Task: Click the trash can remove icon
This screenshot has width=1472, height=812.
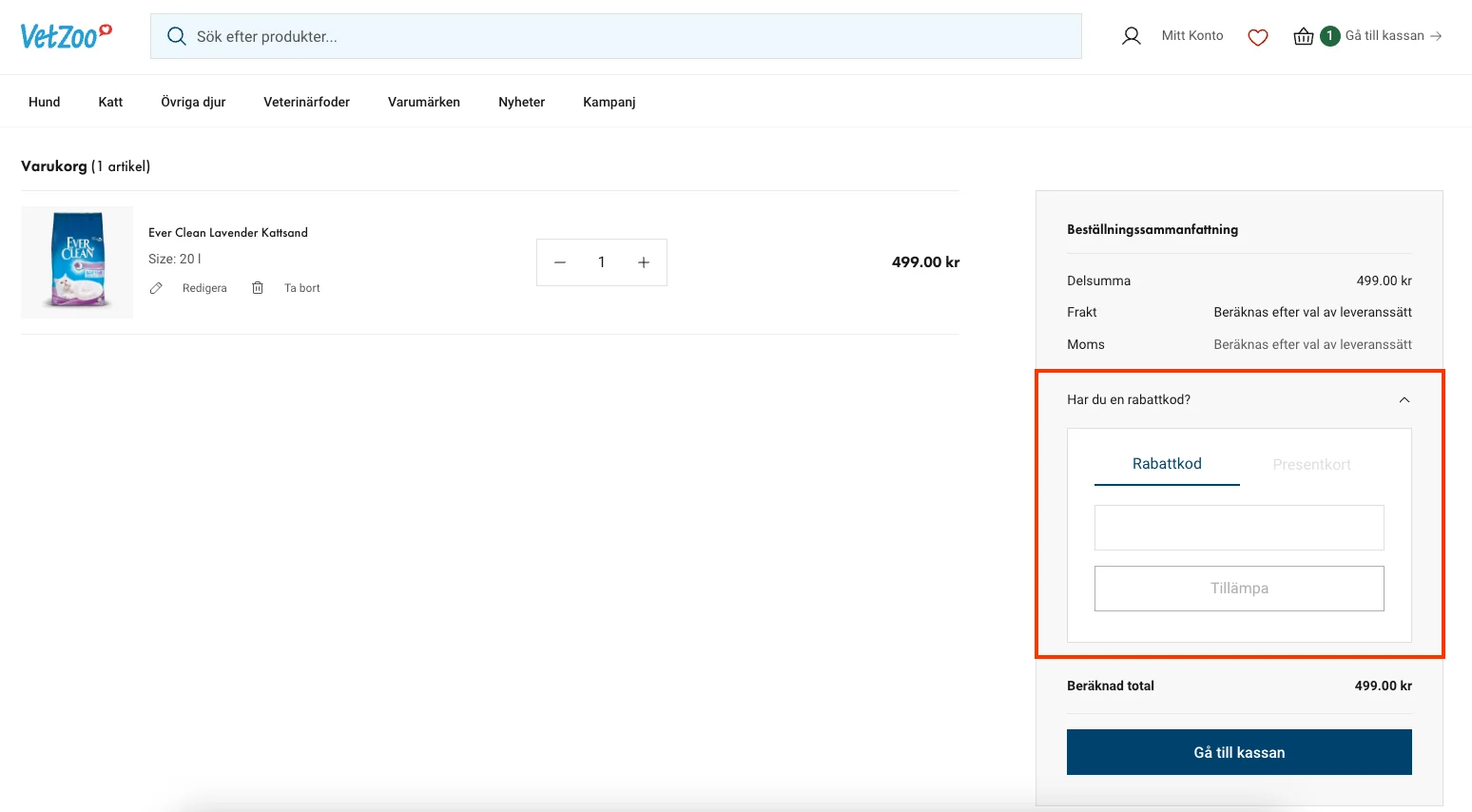Action: (x=257, y=288)
